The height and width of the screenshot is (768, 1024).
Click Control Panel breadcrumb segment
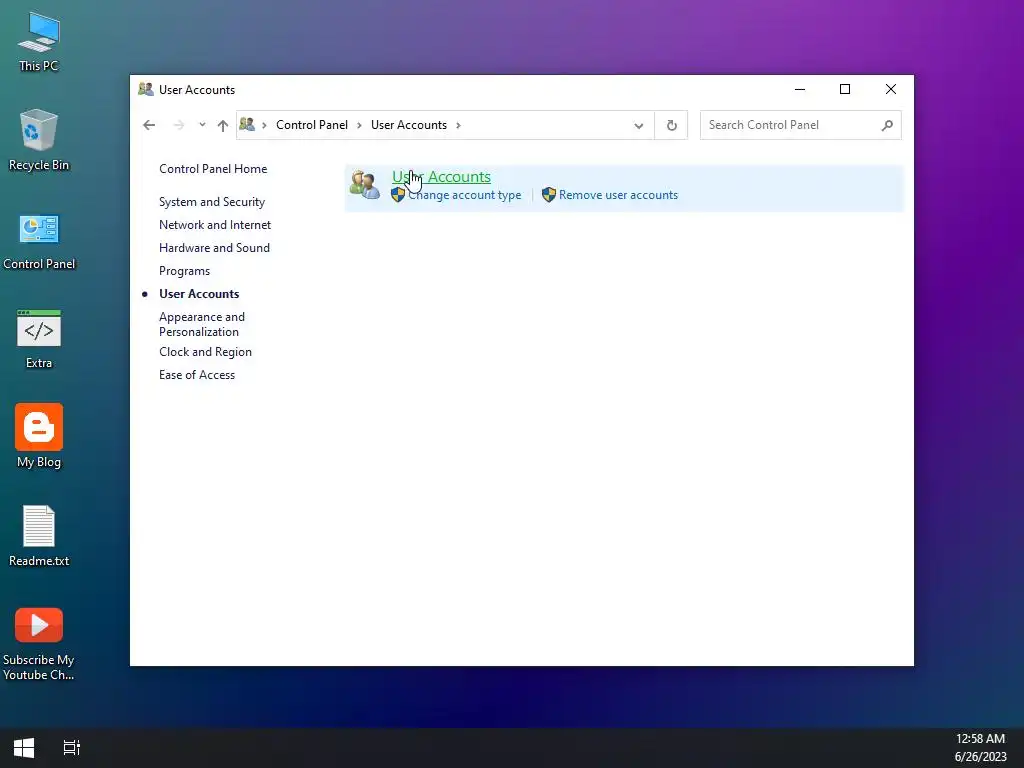coord(312,125)
